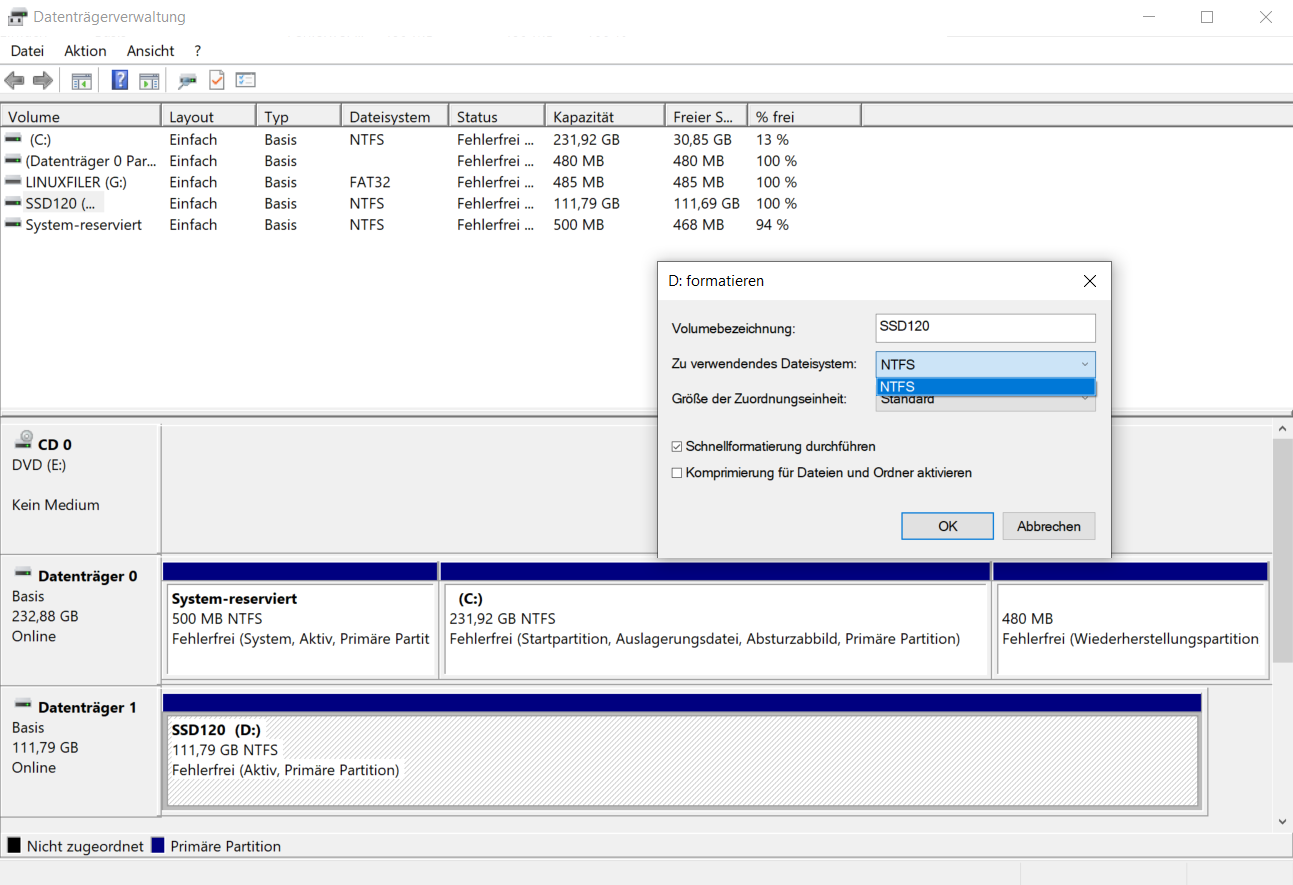Image resolution: width=1293 pixels, height=885 pixels.
Task: Click the Nicht zugeordnet black legend swatch
Action: (14, 845)
